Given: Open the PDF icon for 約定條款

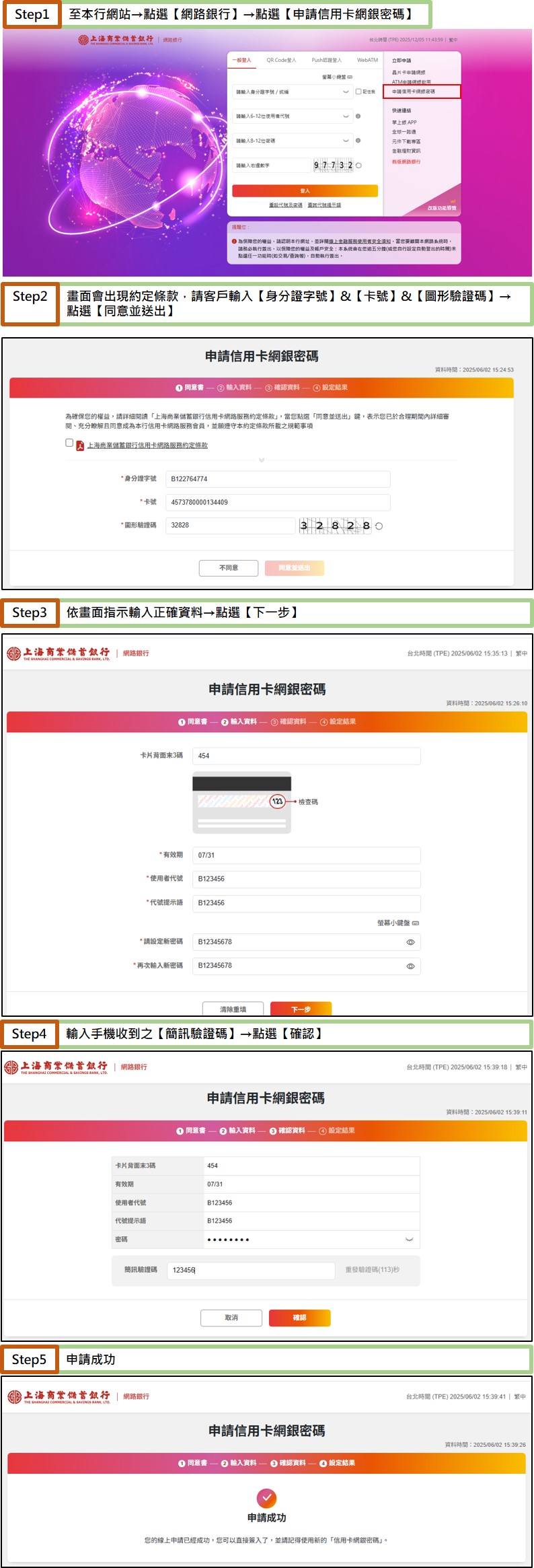Looking at the screenshot, I should pyautogui.click(x=80, y=446).
